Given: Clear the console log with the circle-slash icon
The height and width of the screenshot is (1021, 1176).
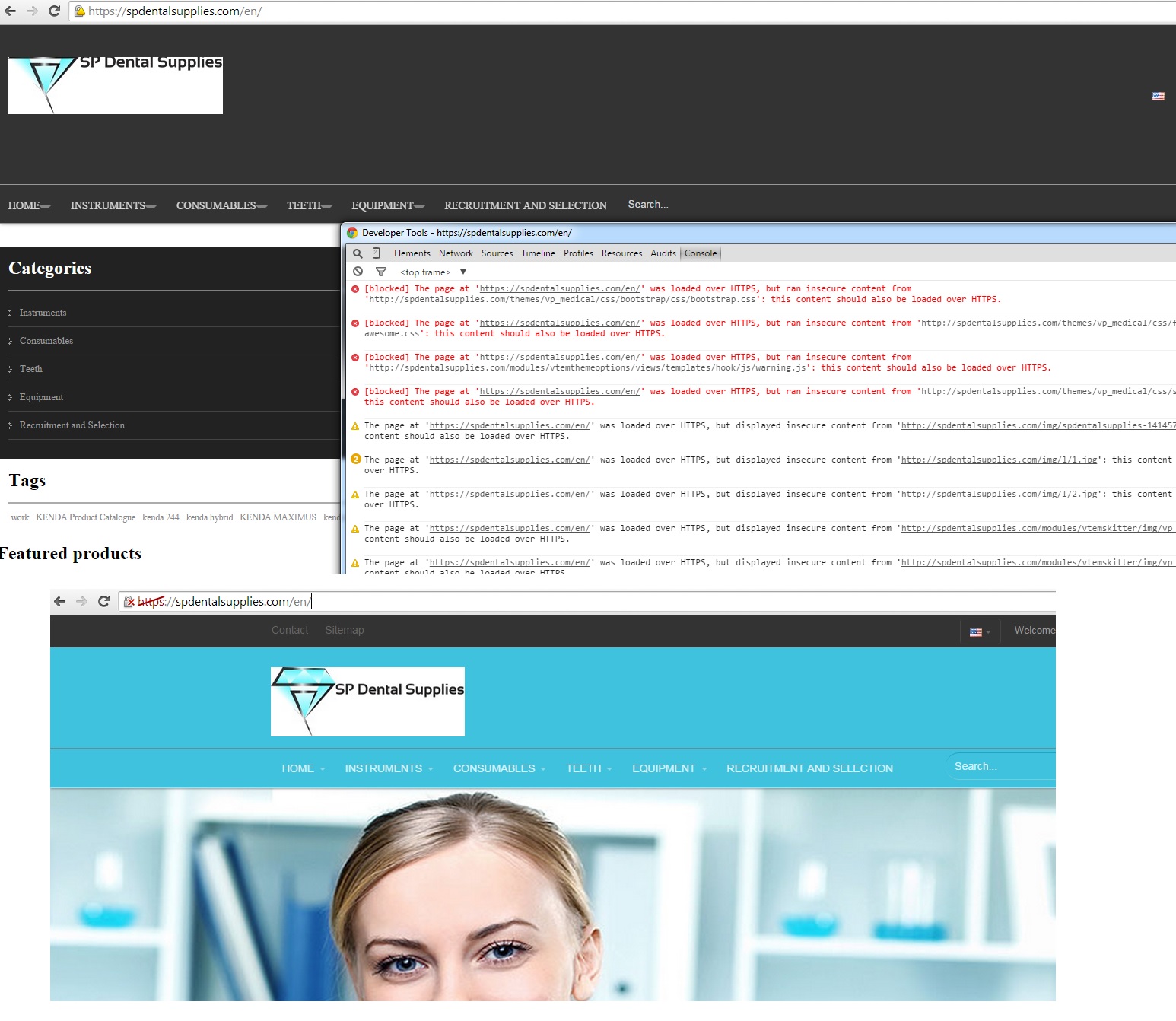Looking at the screenshot, I should tap(358, 272).
